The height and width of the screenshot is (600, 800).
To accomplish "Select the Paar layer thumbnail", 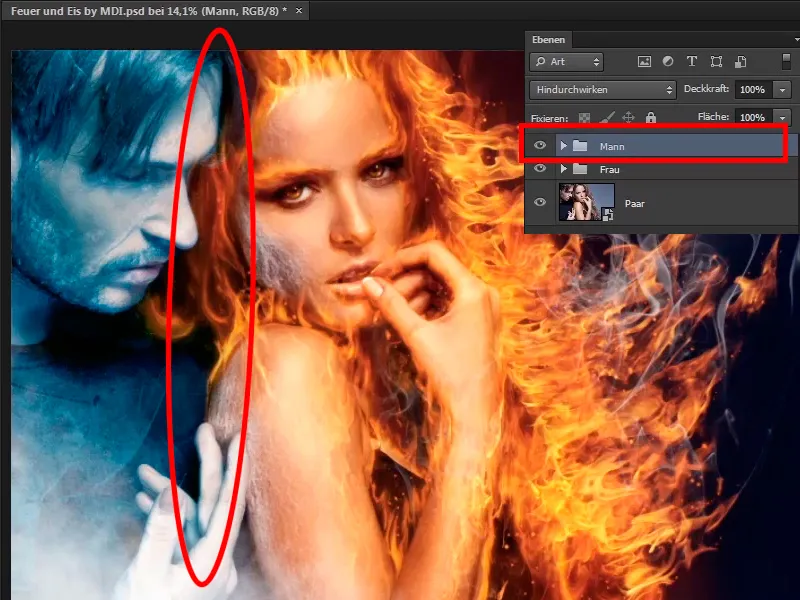I will pos(586,203).
